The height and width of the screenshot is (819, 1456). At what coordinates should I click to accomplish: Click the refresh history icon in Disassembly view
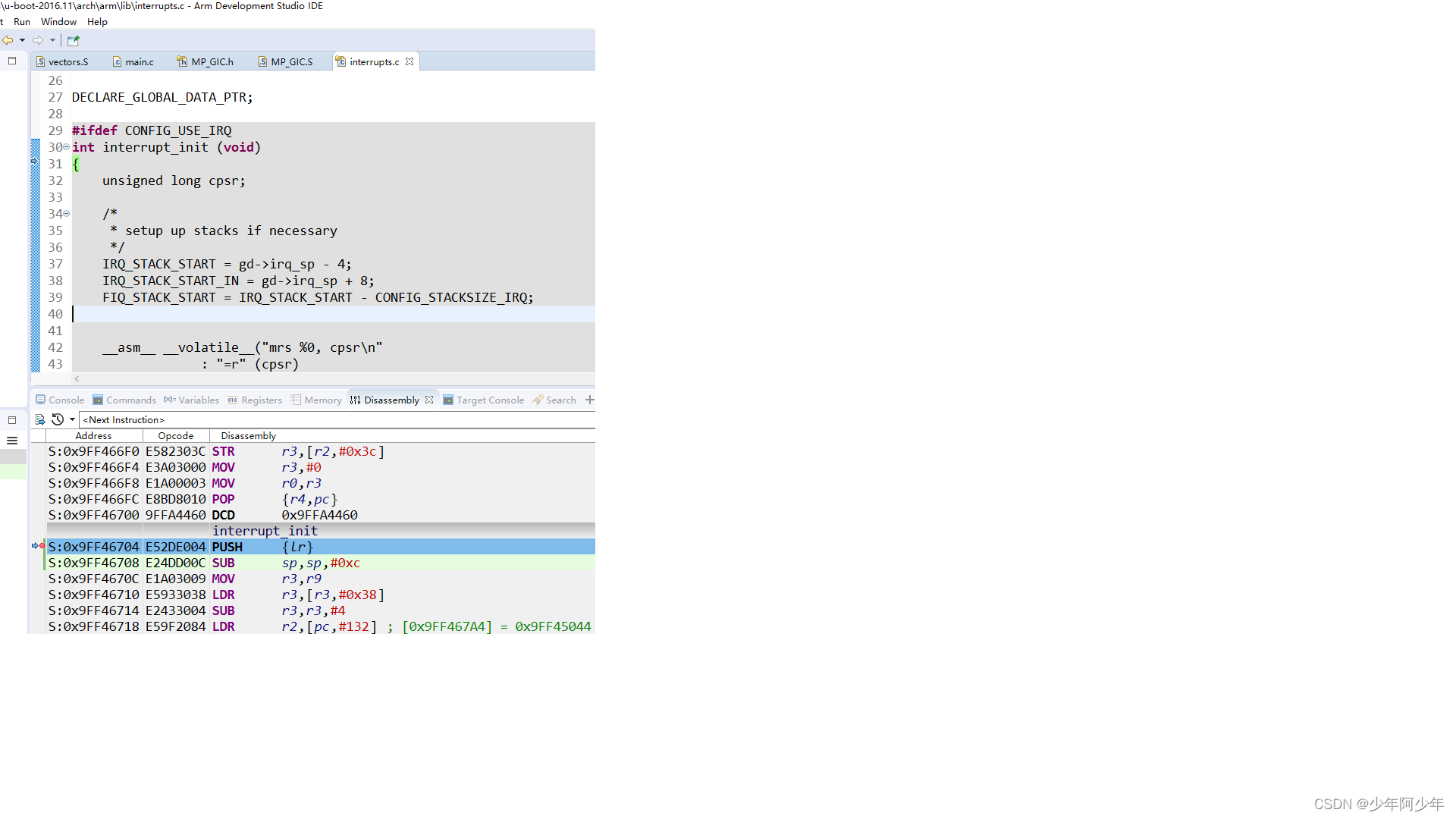pos(57,419)
